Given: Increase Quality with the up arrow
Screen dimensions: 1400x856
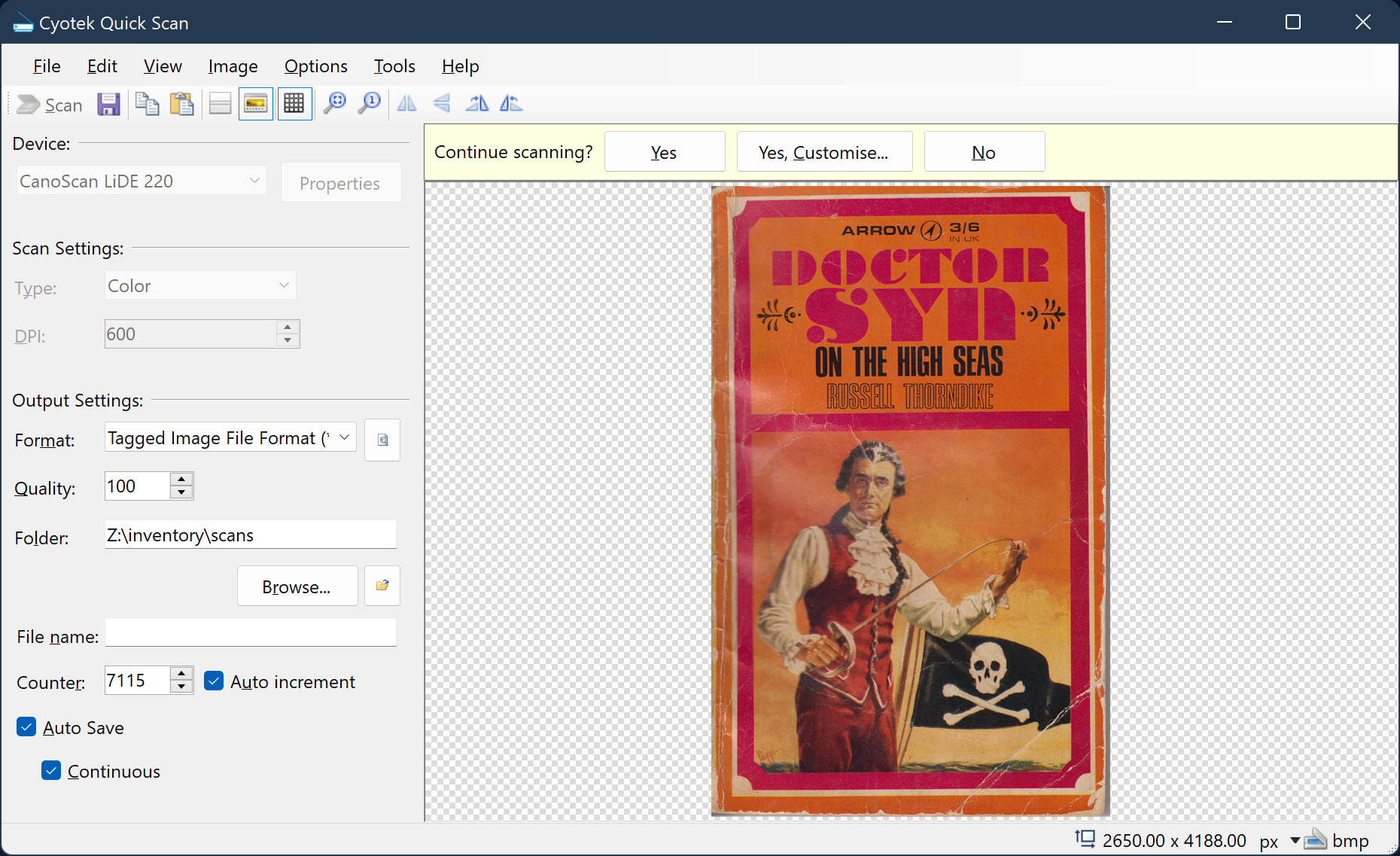Looking at the screenshot, I should coord(181,480).
